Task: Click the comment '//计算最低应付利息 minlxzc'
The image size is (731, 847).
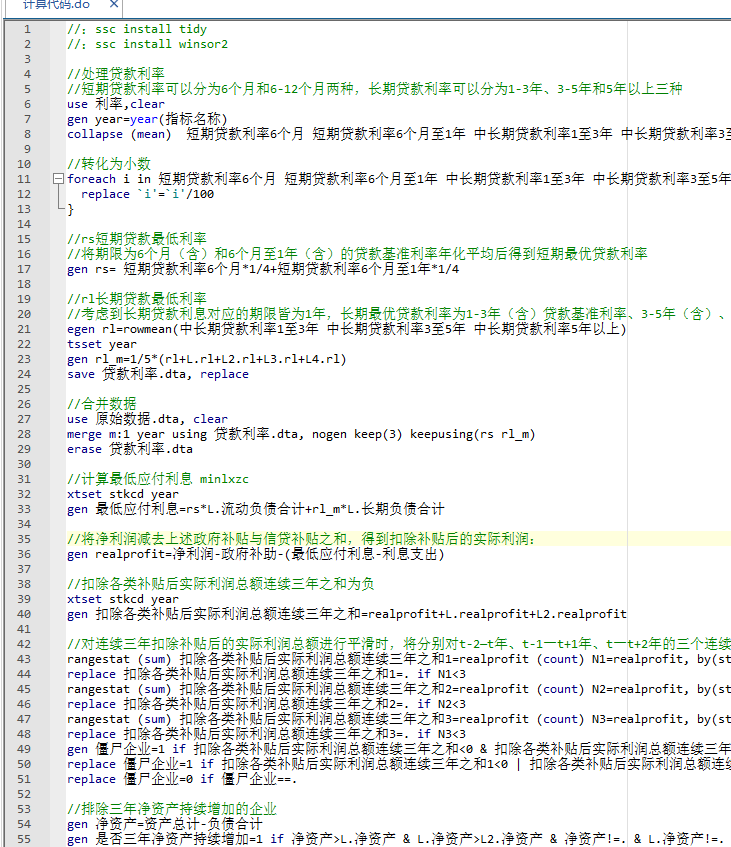Action: (x=158, y=479)
